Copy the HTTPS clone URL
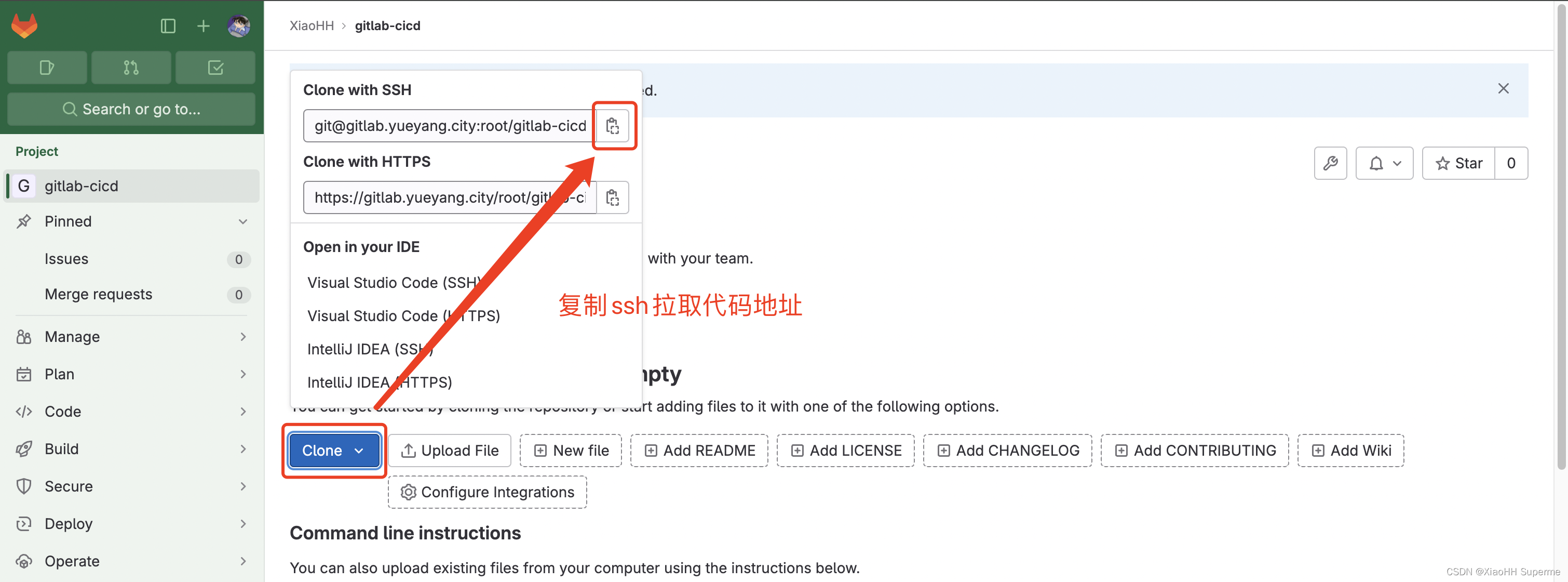Viewport: 1568px width, 582px height. [612, 197]
